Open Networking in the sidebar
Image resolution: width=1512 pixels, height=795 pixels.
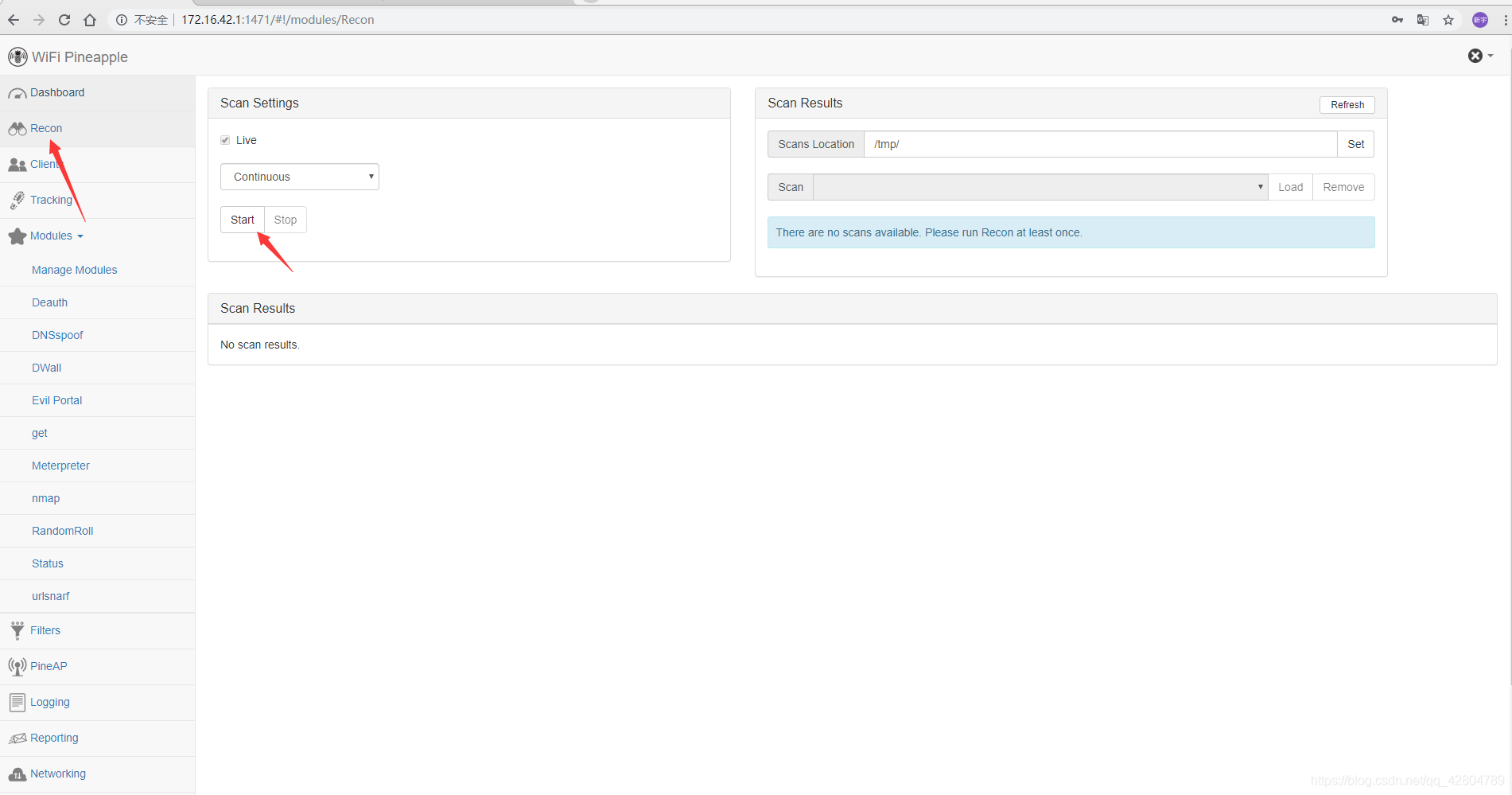(58, 774)
